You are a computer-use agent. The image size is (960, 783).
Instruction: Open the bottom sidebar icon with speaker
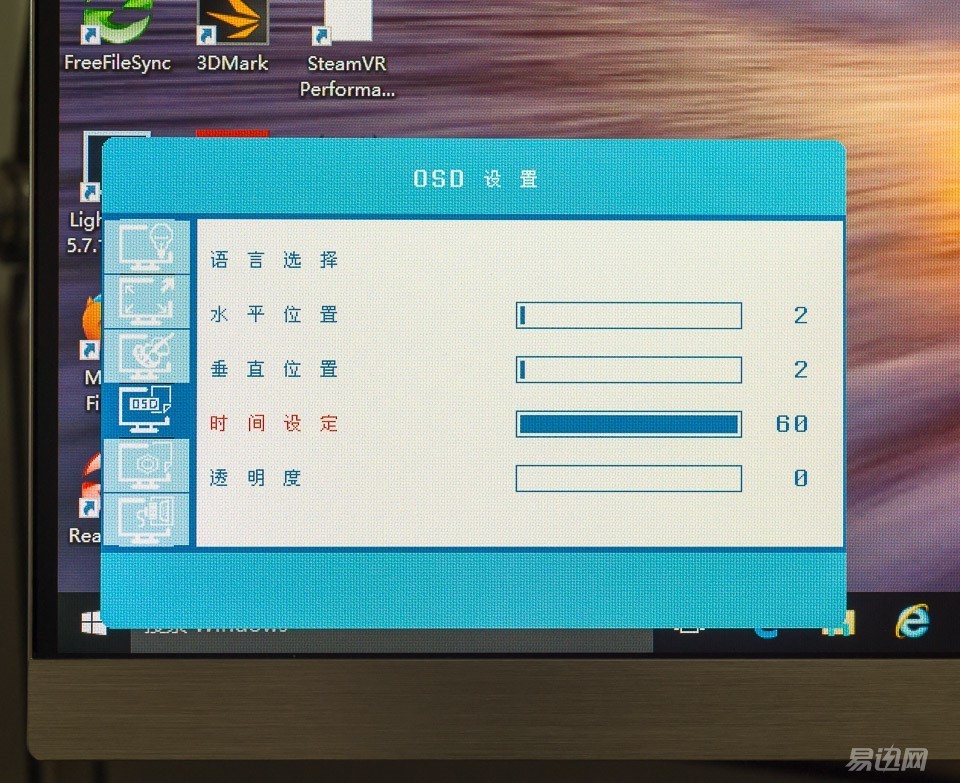coord(147,519)
